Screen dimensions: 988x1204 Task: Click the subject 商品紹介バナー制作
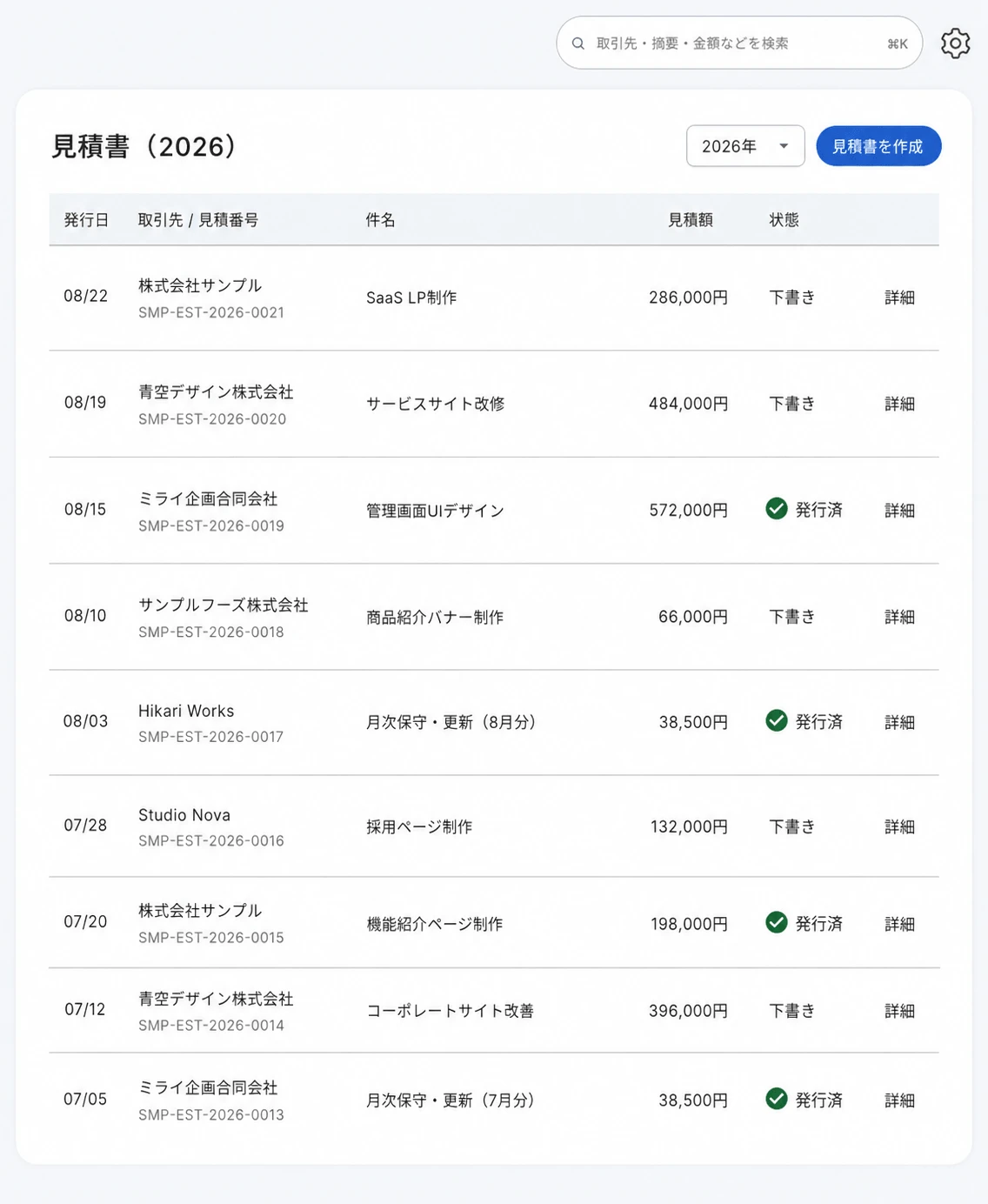coord(435,617)
